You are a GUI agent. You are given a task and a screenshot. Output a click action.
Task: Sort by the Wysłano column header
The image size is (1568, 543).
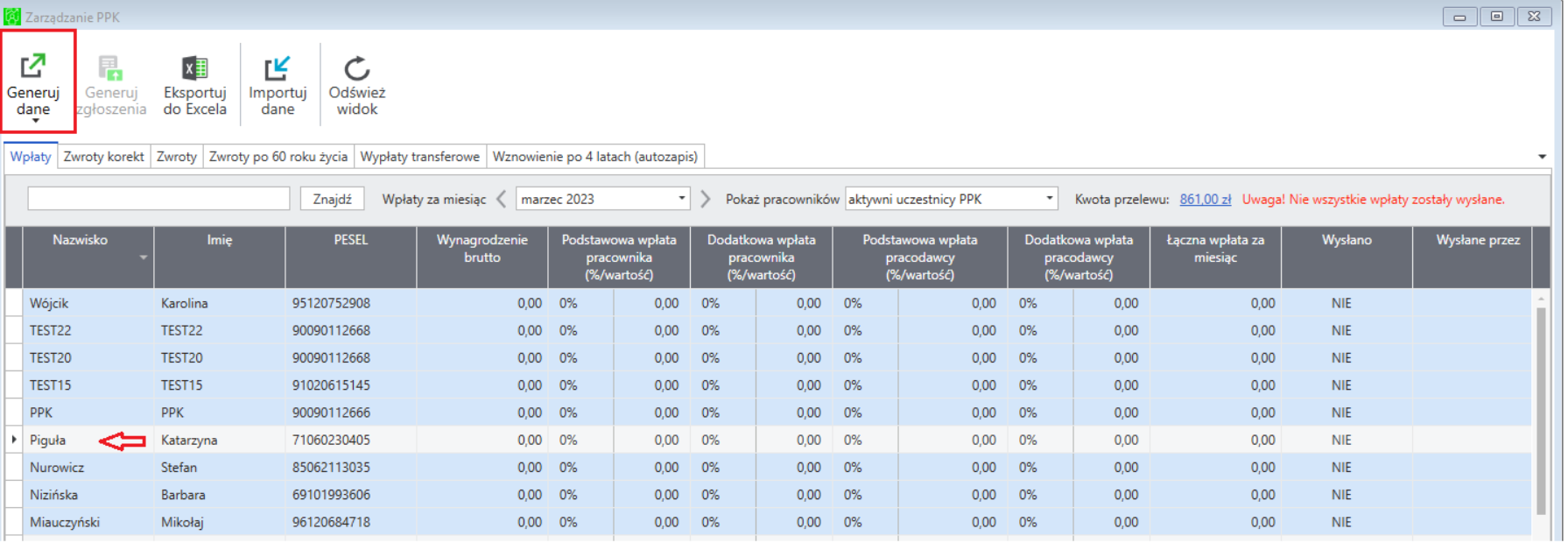(1347, 257)
